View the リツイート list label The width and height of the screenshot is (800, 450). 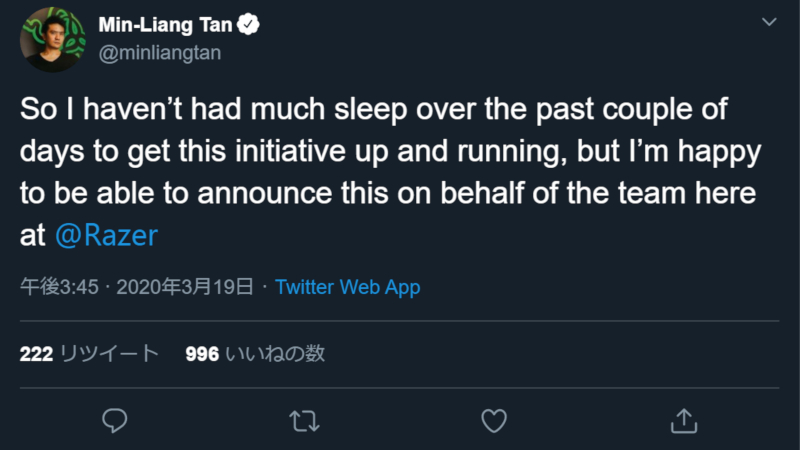click(x=109, y=354)
